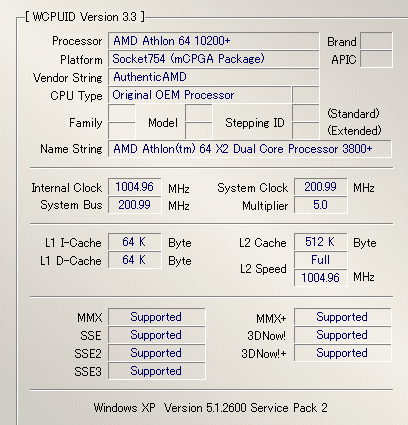Click the L1 I-Cache label
Image resolution: width=408 pixels, height=425 pixels.
(x=73, y=243)
